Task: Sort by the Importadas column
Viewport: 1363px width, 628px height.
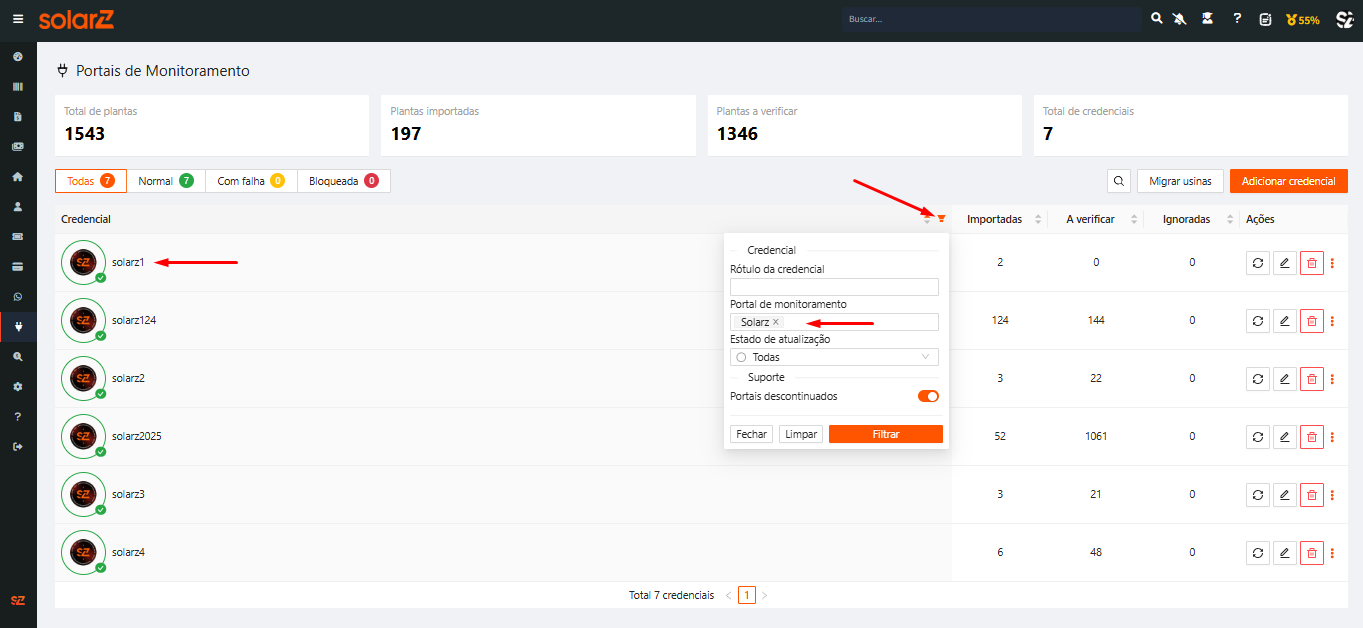Action: click(1037, 219)
